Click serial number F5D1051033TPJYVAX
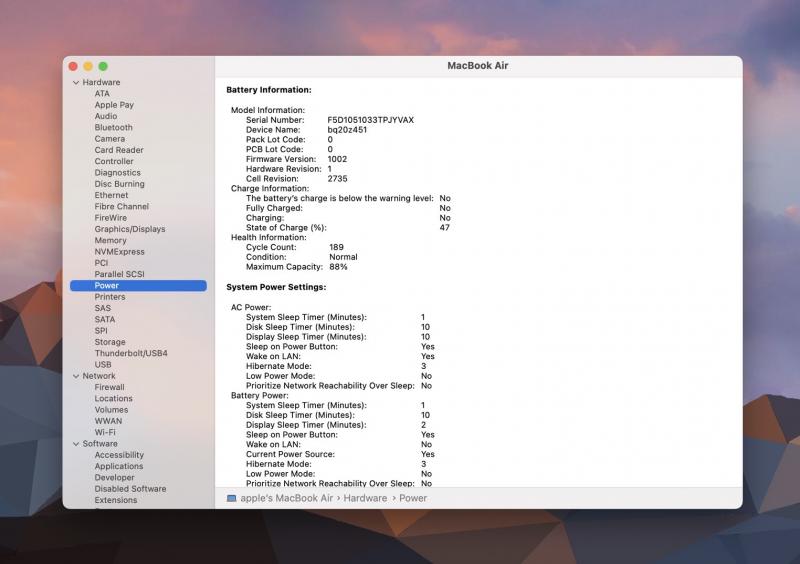800x564 pixels. tap(371, 120)
